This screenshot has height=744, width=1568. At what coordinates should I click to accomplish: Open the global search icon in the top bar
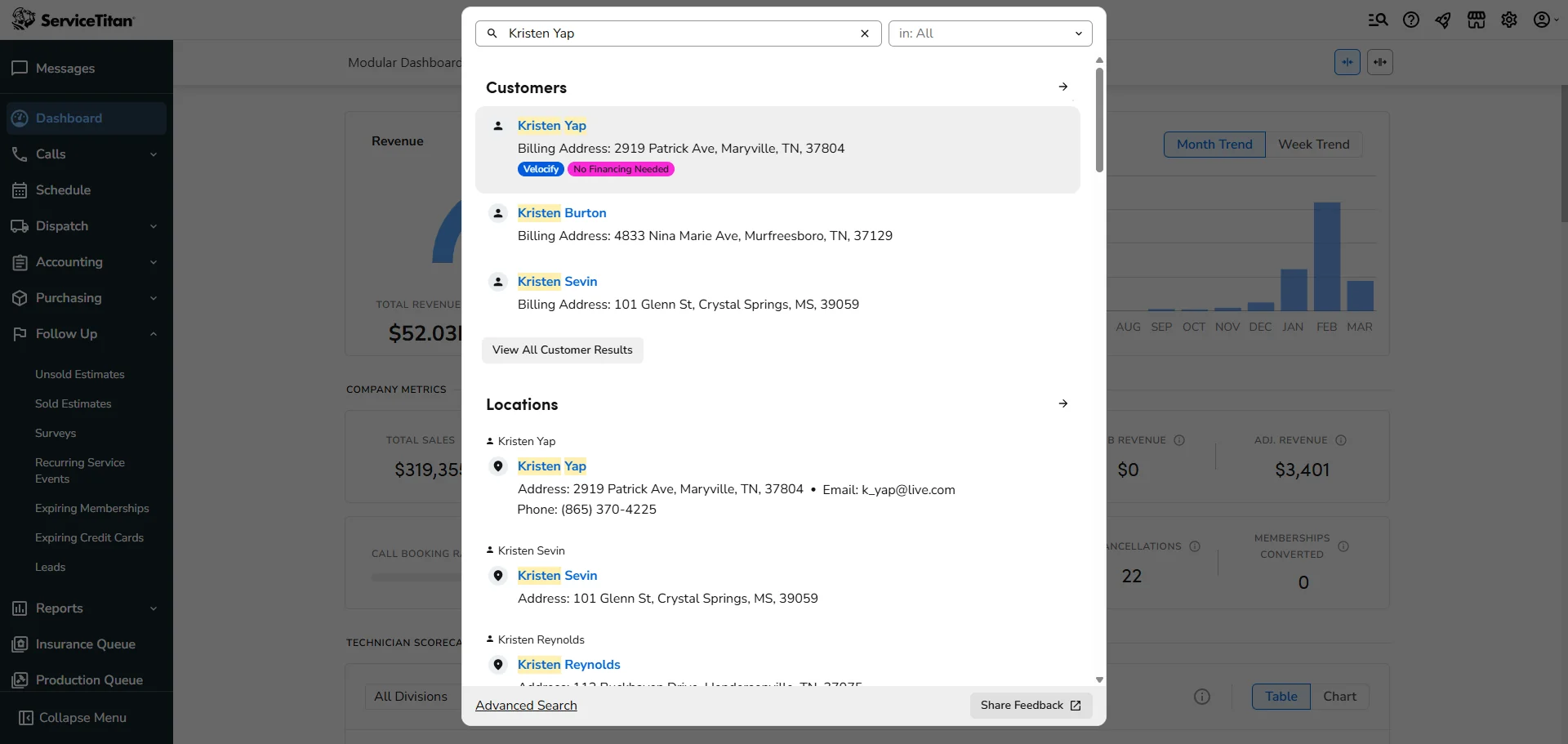click(x=1378, y=20)
